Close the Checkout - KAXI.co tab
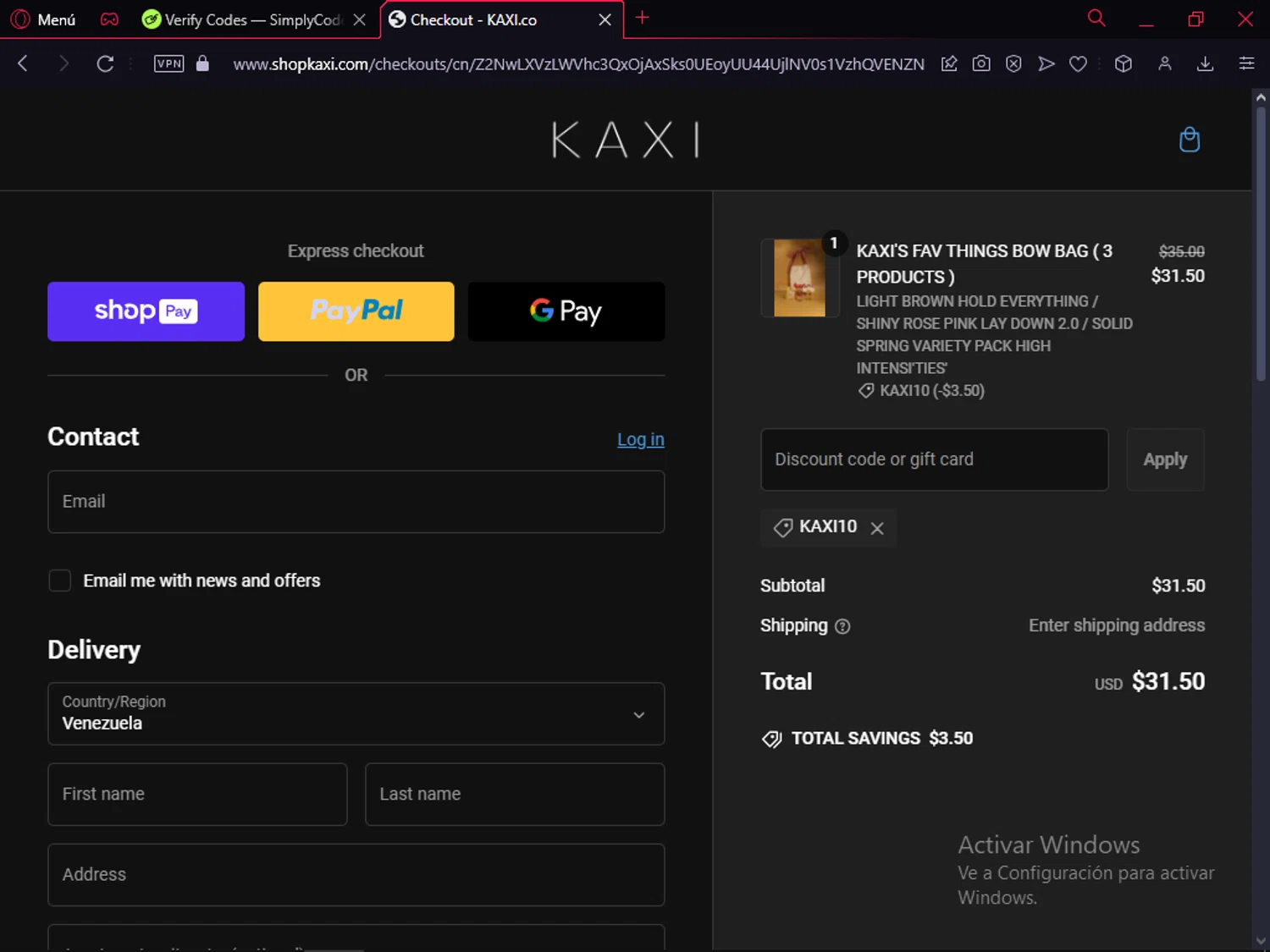This screenshot has height=952, width=1270. (605, 19)
